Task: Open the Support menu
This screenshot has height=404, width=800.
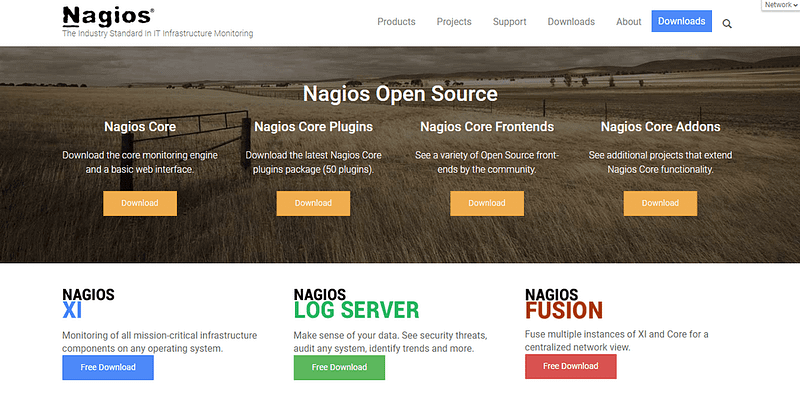Action: pyautogui.click(x=510, y=22)
